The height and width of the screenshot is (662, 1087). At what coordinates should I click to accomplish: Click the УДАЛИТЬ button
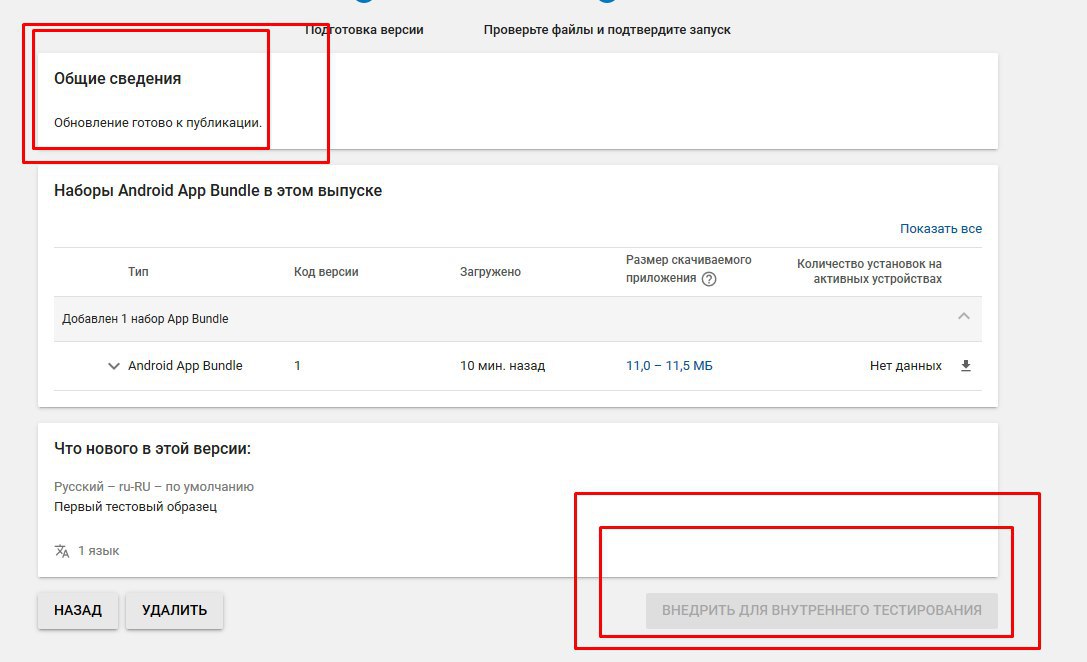pos(175,610)
